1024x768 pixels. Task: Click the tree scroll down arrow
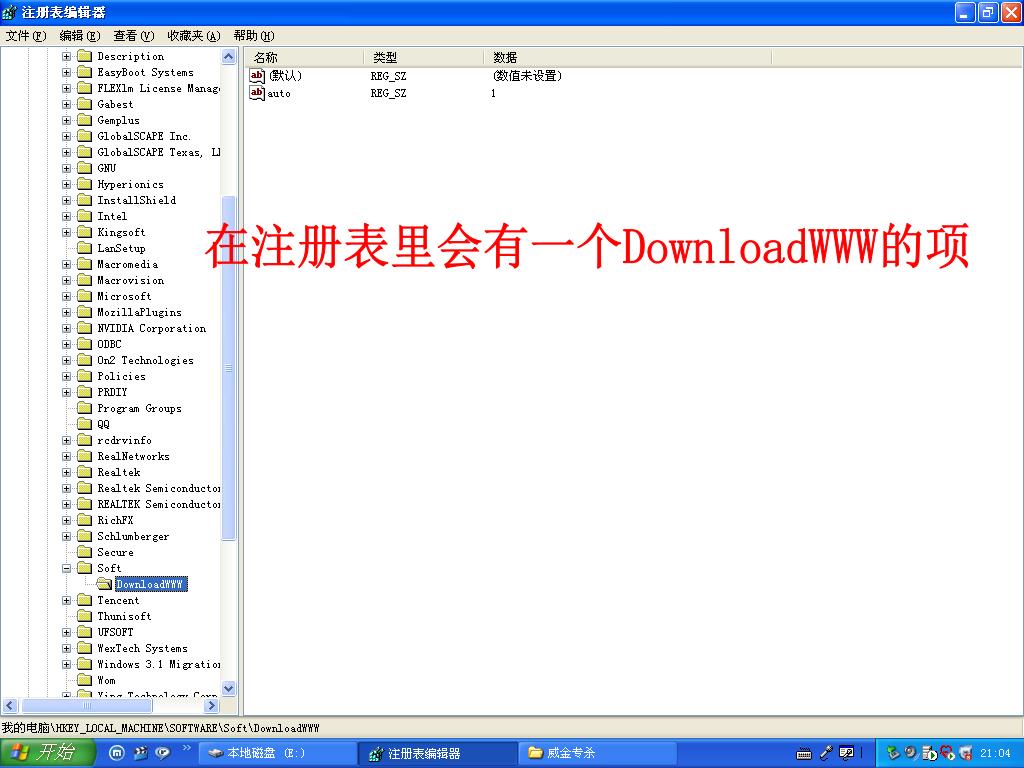point(229,688)
